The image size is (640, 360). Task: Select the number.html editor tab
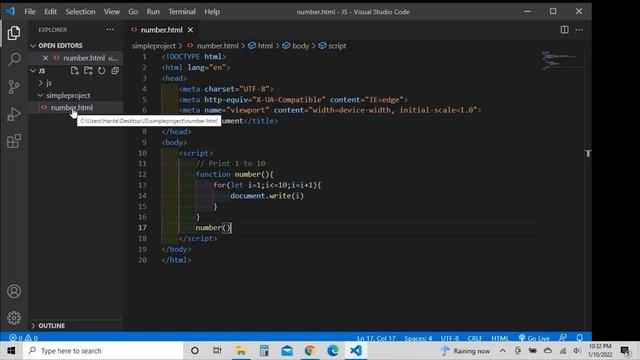[x=161, y=30]
